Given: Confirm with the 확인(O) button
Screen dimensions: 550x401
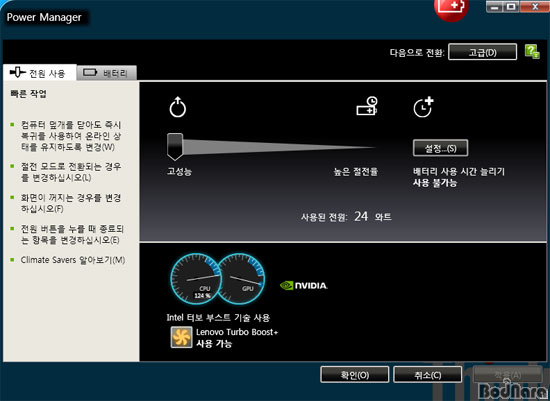Looking at the screenshot, I should click(355, 375).
